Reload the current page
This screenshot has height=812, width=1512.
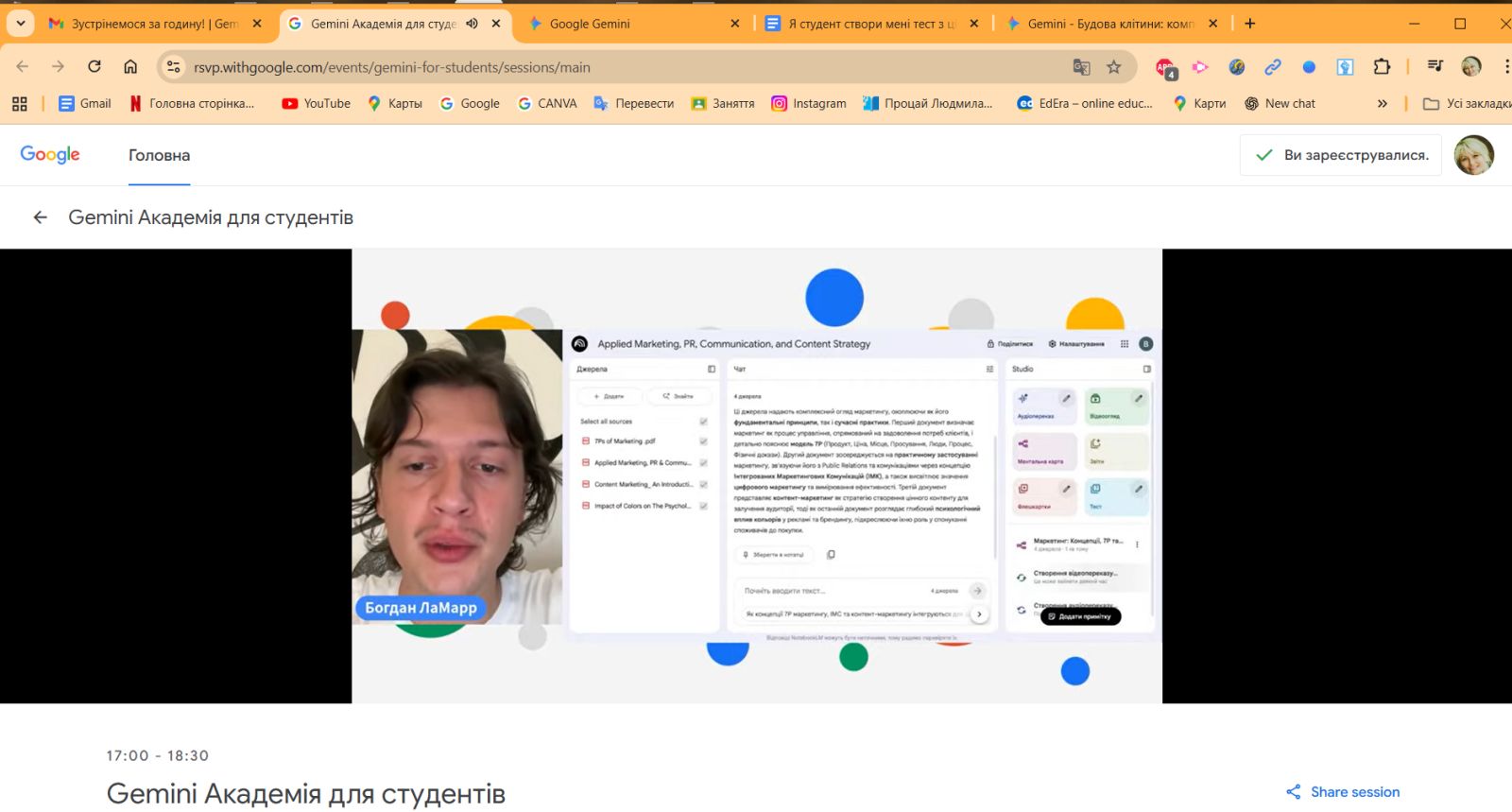(94, 66)
